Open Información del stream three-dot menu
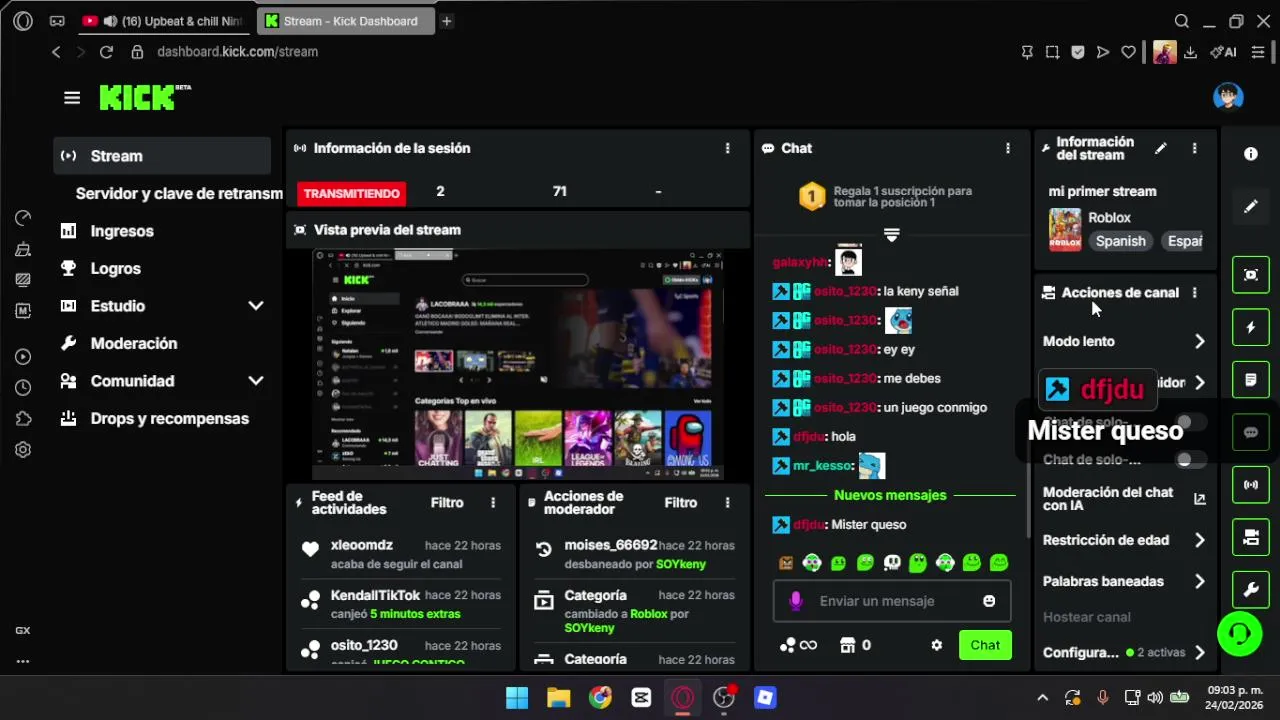The width and height of the screenshot is (1280, 720). tap(1194, 148)
